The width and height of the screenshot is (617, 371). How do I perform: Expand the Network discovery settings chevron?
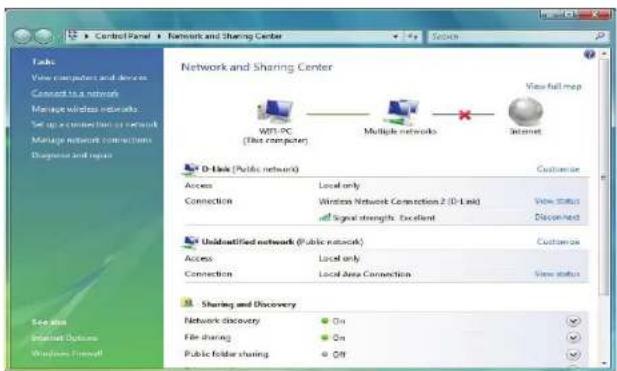coord(573,321)
